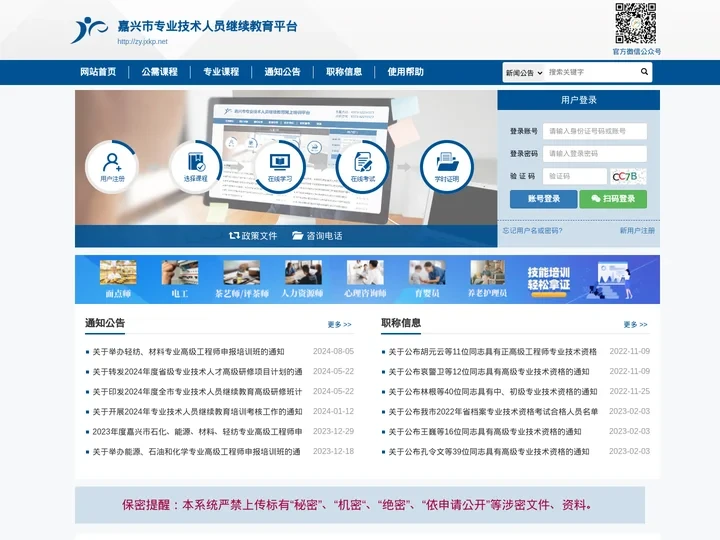720x540 pixels.
Task: Open 职称信息 navigation item
Action: pyautogui.click(x=344, y=72)
